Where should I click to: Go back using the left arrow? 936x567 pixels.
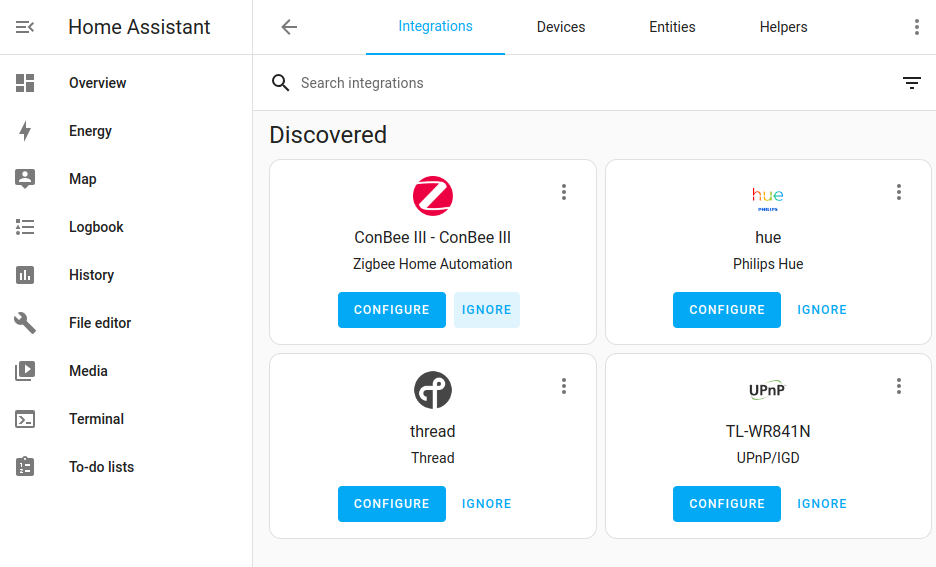[289, 27]
